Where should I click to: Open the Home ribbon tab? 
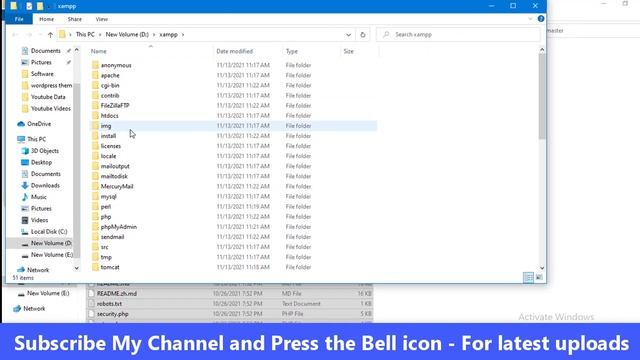tap(47, 19)
